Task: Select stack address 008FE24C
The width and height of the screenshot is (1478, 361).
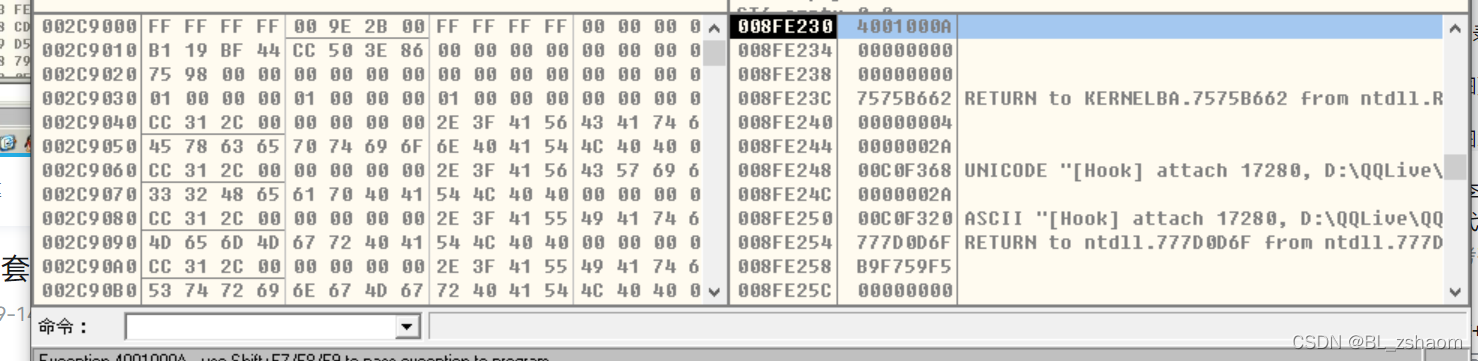Action: click(784, 194)
